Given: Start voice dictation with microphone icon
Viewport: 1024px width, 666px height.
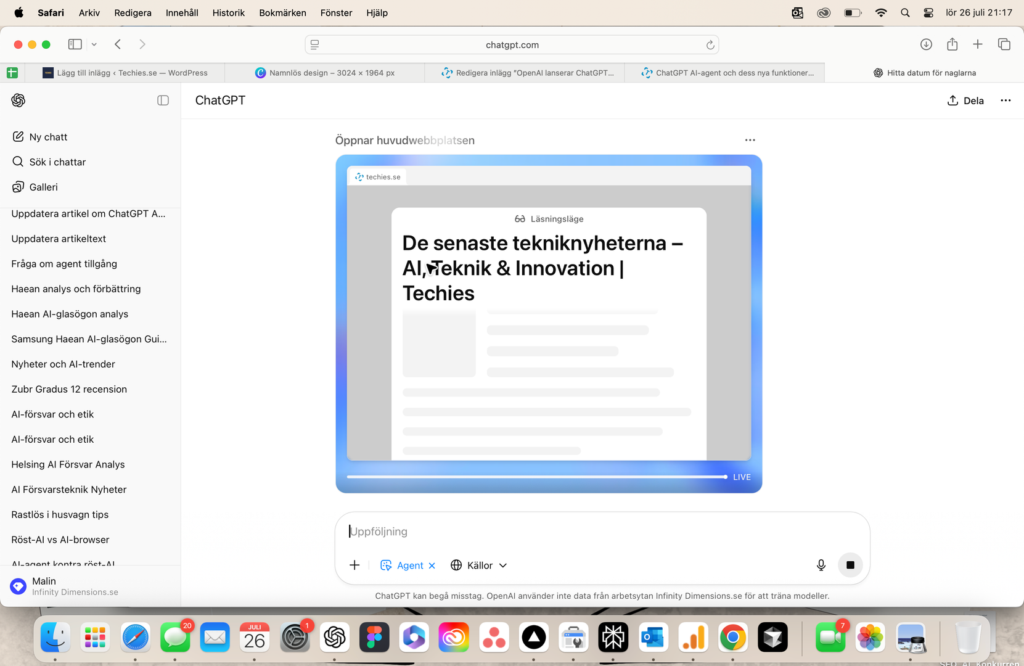Looking at the screenshot, I should pyautogui.click(x=821, y=565).
